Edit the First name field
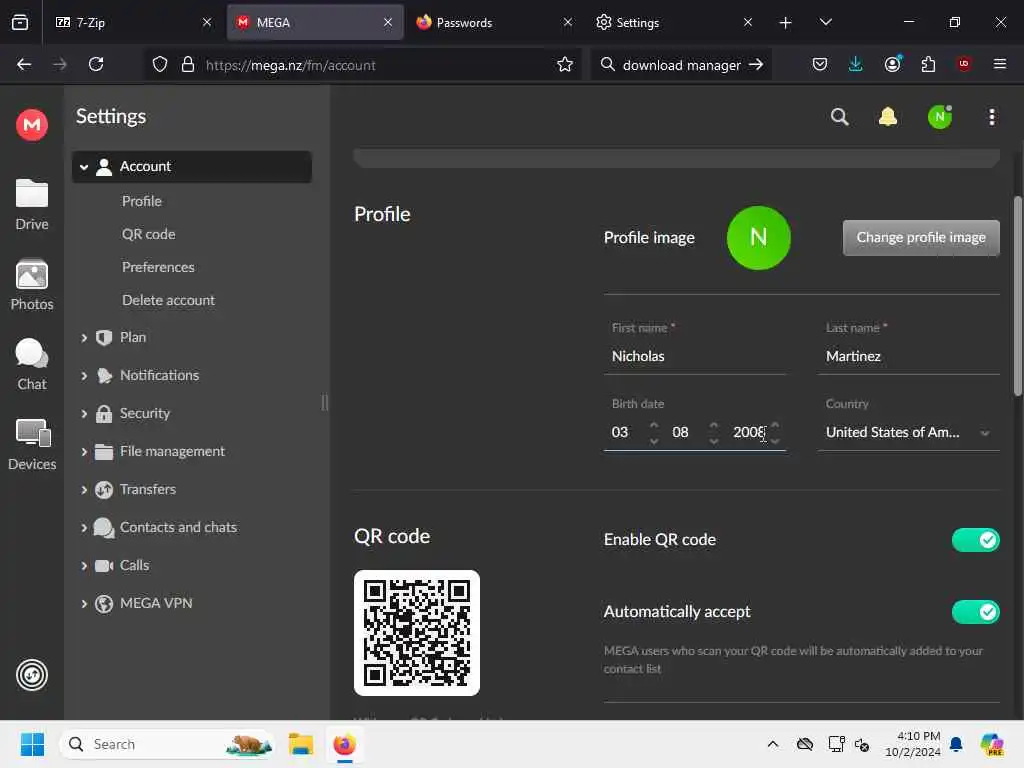1024x768 pixels. [x=694, y=357]
